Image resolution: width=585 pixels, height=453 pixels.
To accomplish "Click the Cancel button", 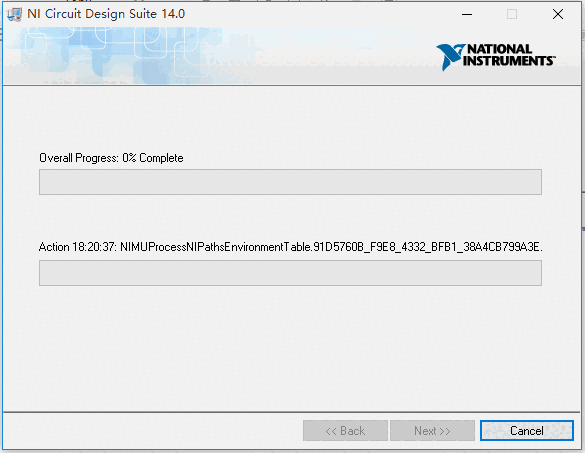I will pos(526,431).
